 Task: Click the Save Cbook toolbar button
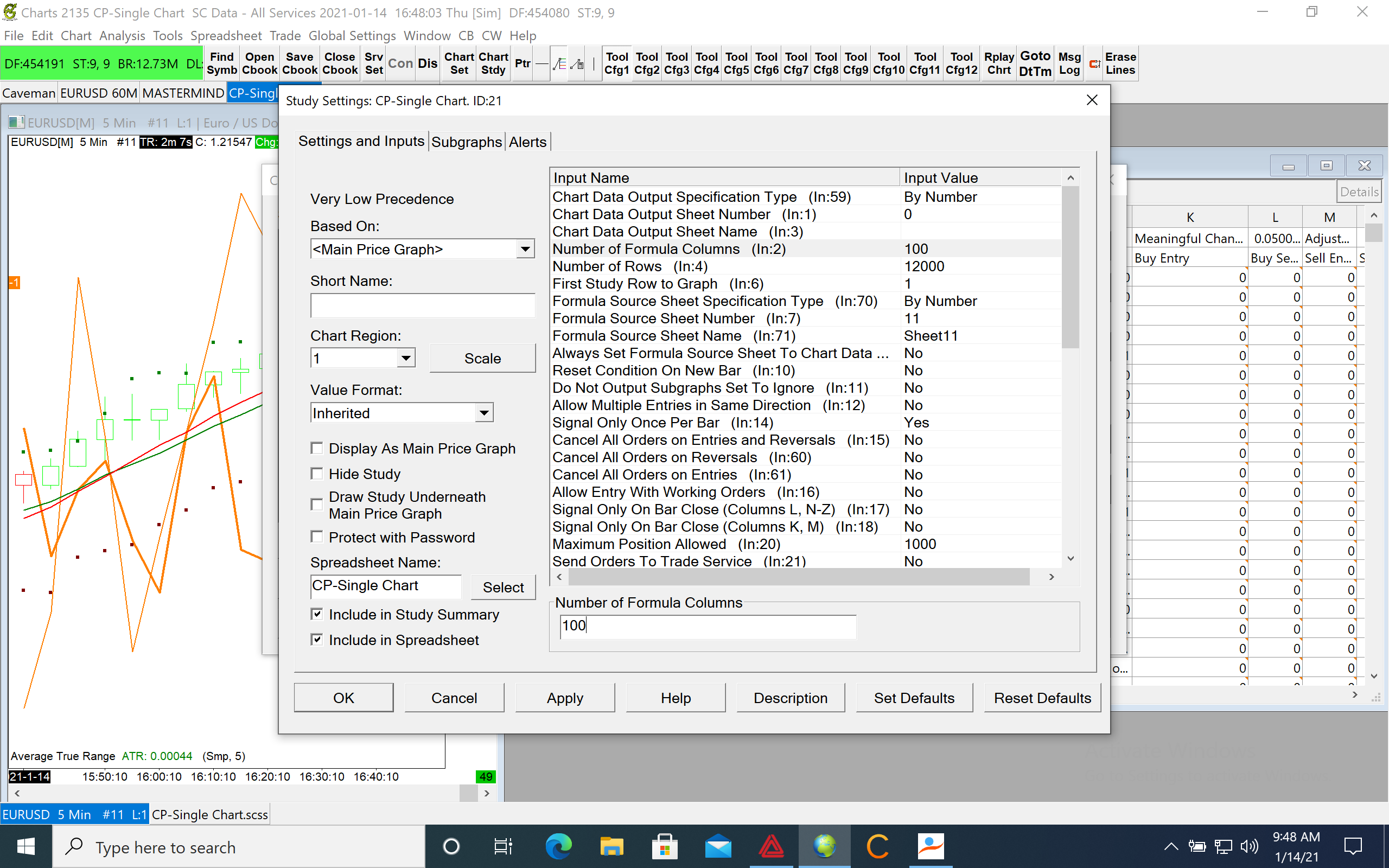(x=299, y=63)
